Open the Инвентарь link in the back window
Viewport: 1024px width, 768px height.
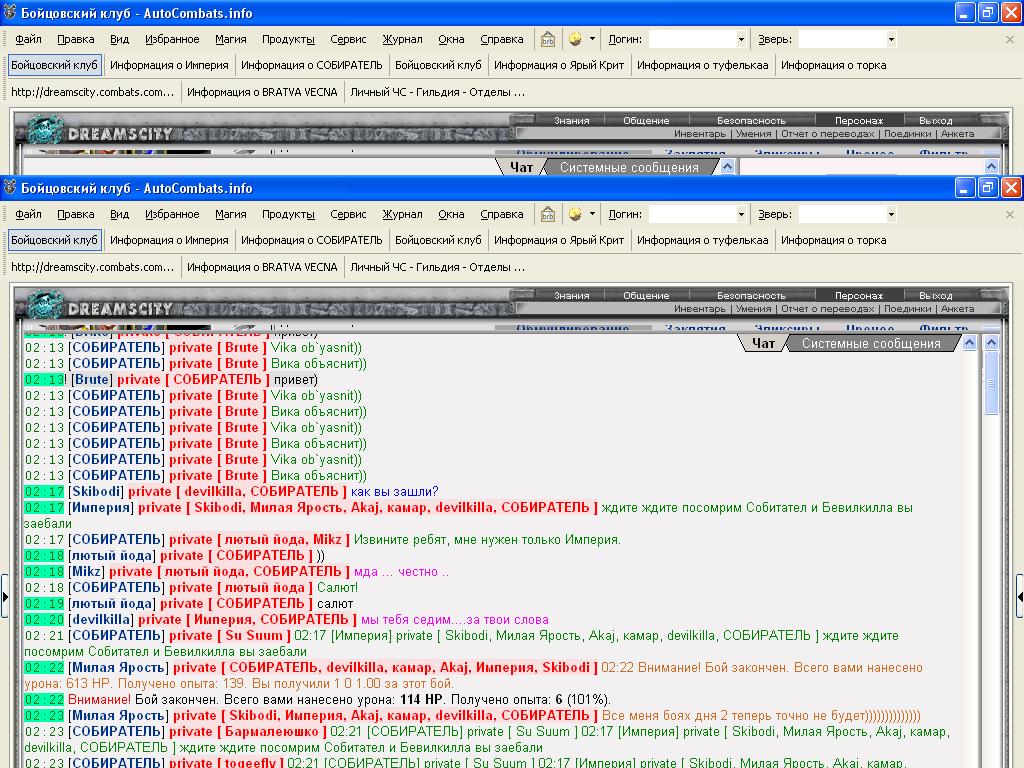point(699,134)
